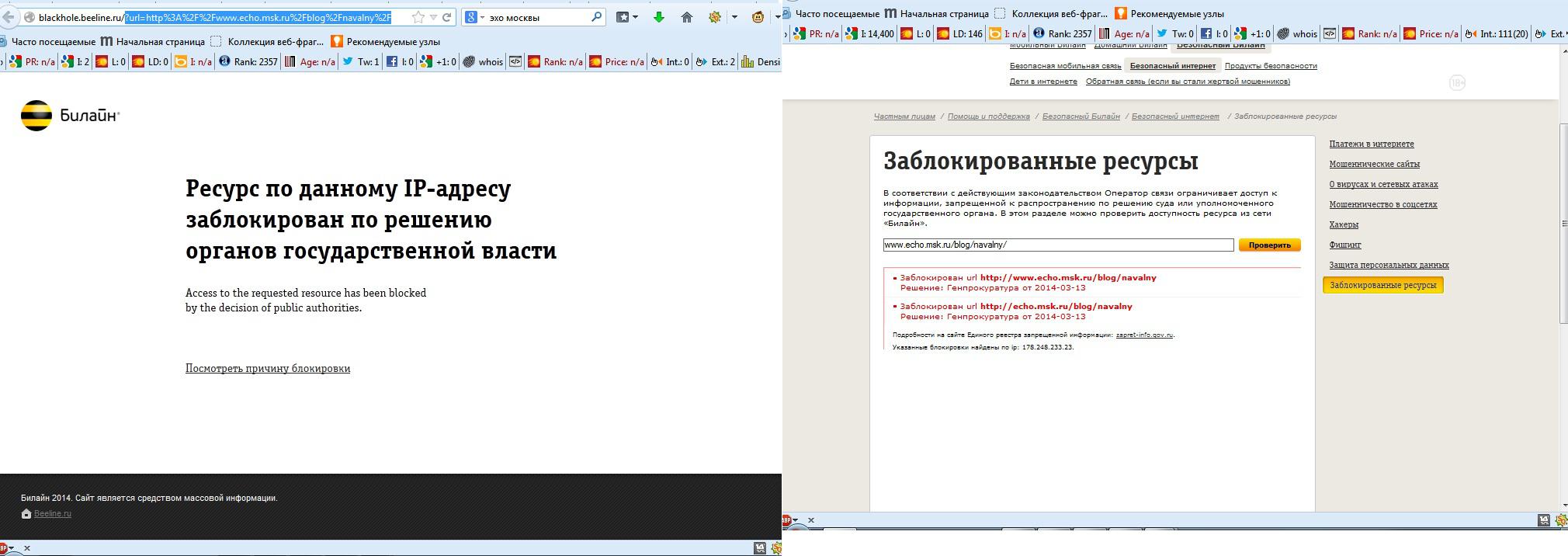Open zapret-info.gov.ru registry link

click(x=1144, y=335)
